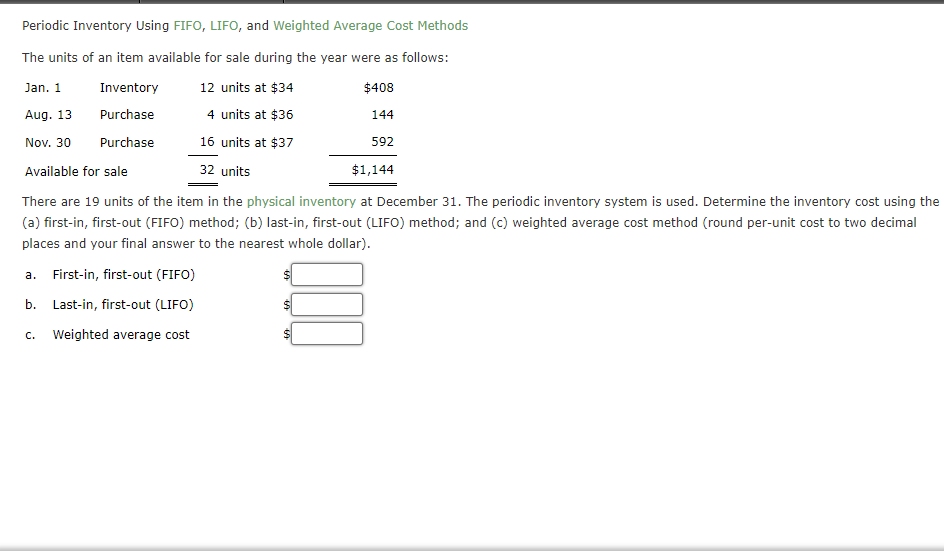This screenshot has height=551, width=944.
Task: Select the 'Weighted average cost' label
Action: (121, 335)
